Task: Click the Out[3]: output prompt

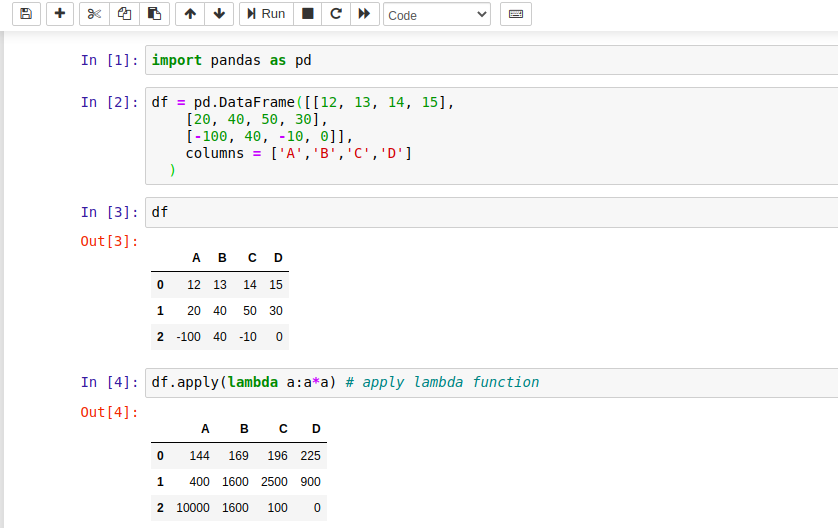Action: coord(110,242)
